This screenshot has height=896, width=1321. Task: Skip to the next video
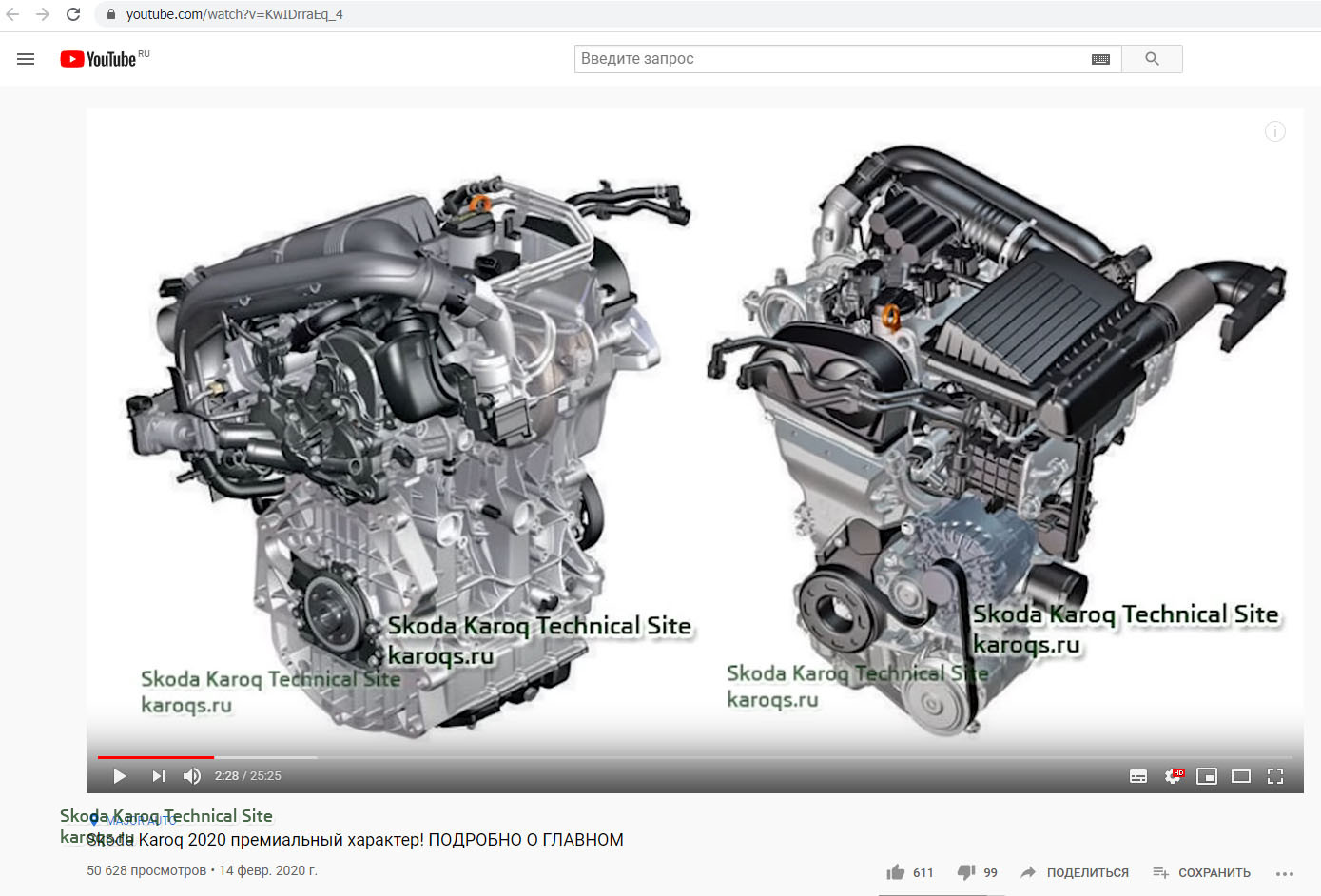pyautogui.click(x=158, y=776)
